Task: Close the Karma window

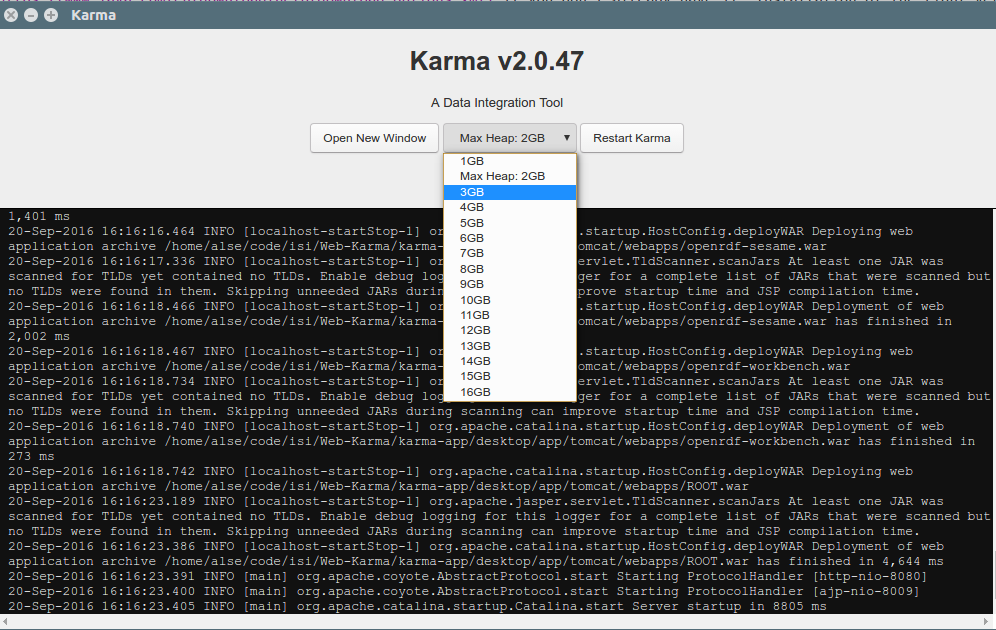Action: [x=11, y=15]
